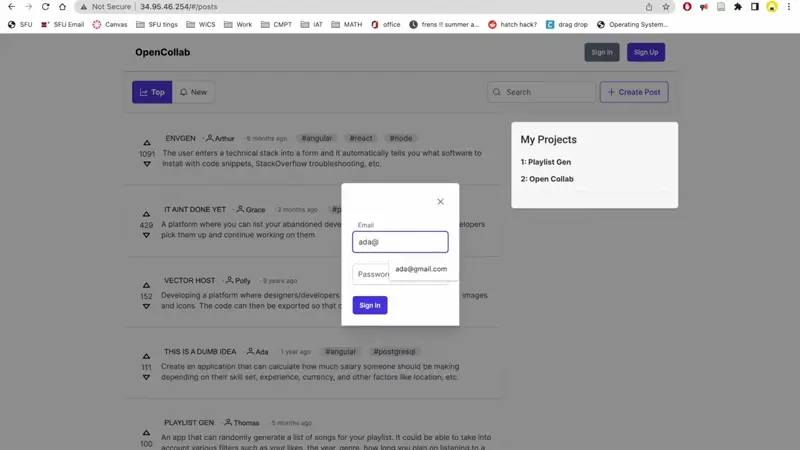Filter by the #angular tag on ENVGEN
Viewport: 800px width, 450px height.
(316, 138)
